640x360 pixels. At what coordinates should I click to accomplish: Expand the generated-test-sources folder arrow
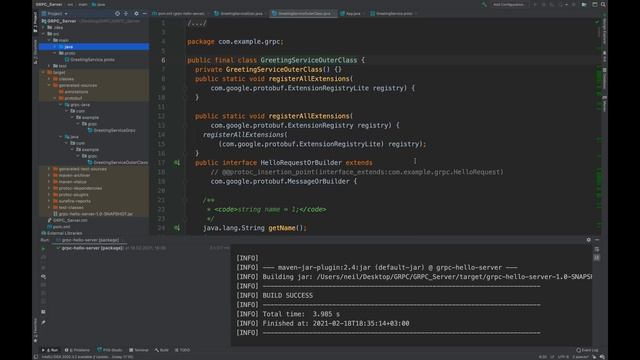(x=49, y=169)
